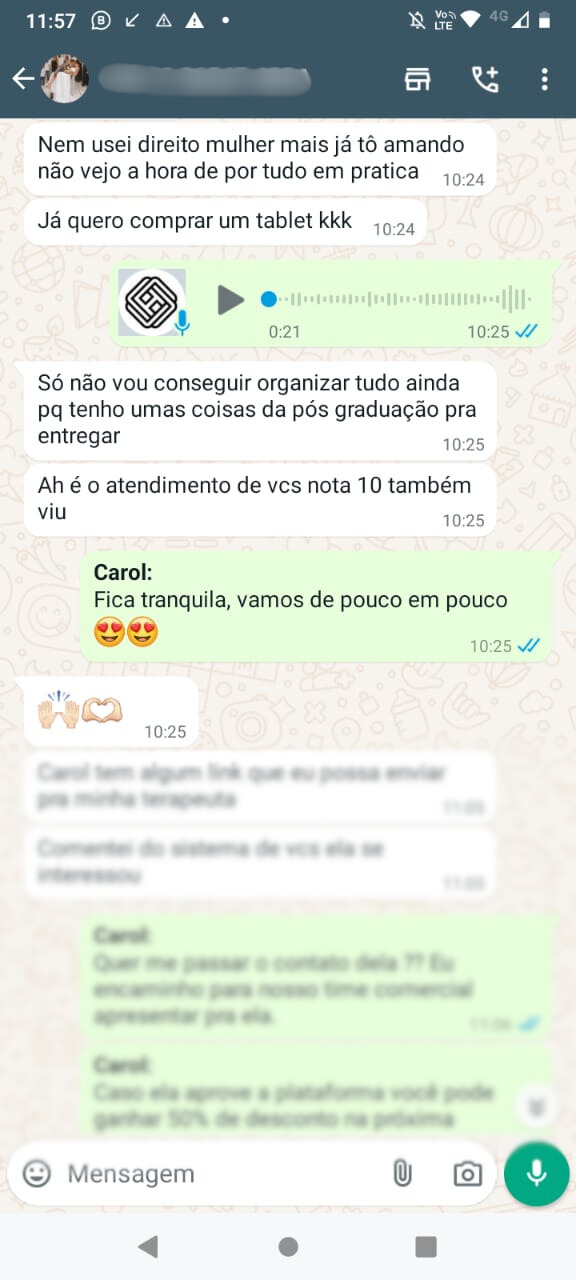Tap the Android home circle button
This screenshot has height=1280, width=576.
click(x=288, y=1246)
